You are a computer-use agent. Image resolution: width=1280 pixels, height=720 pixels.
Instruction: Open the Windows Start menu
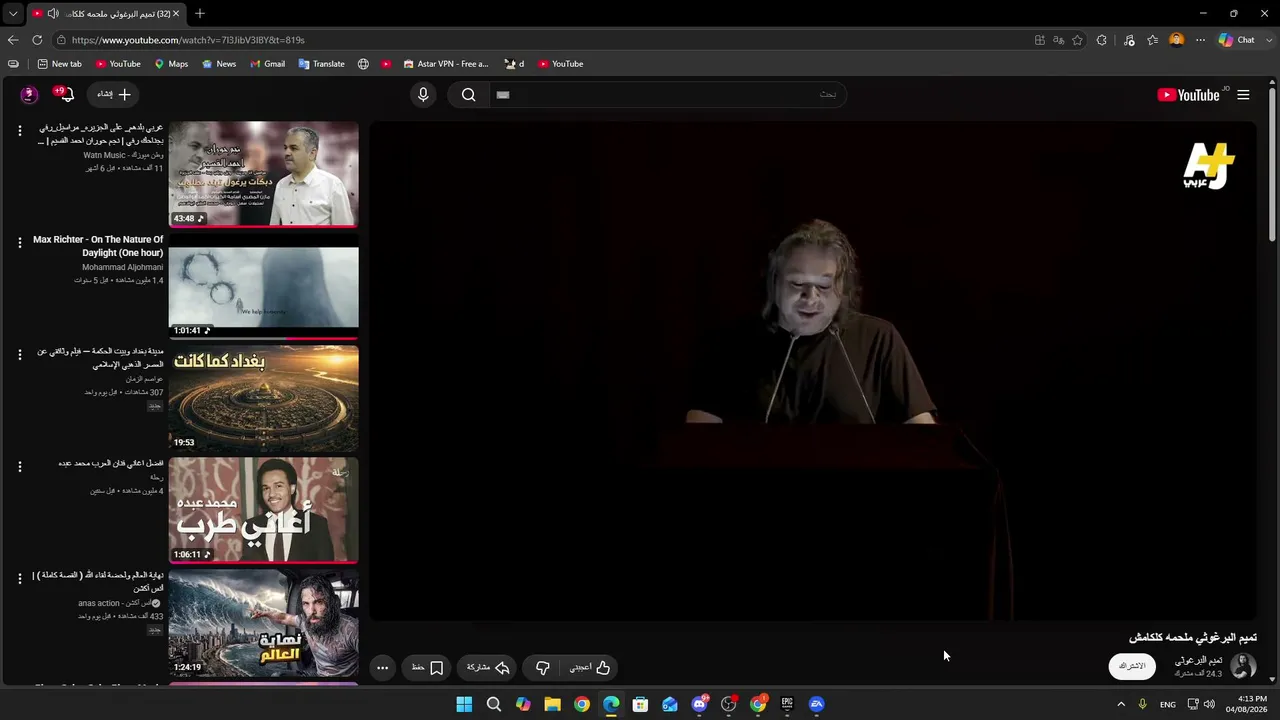pos(464,705)
